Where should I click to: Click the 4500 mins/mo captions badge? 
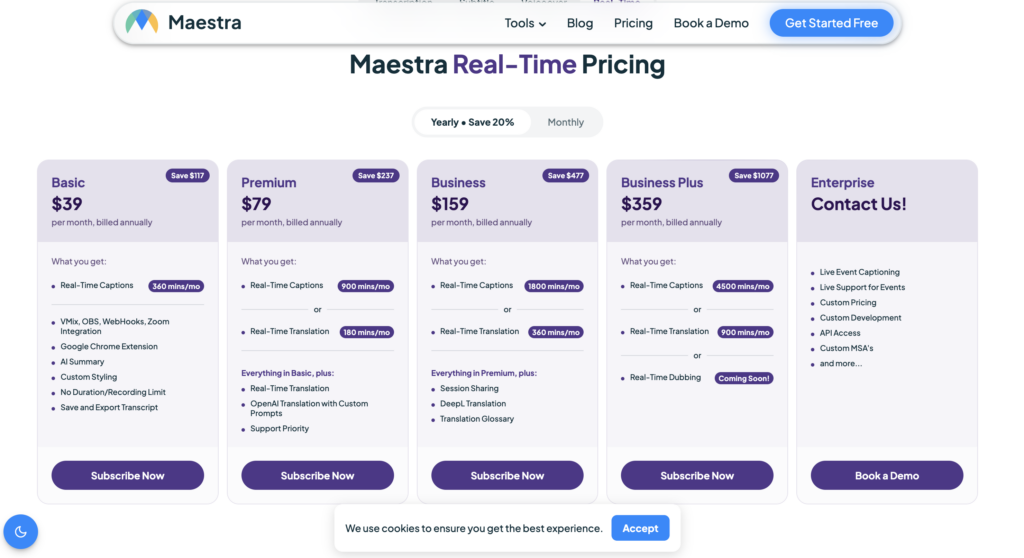point(743,286)
